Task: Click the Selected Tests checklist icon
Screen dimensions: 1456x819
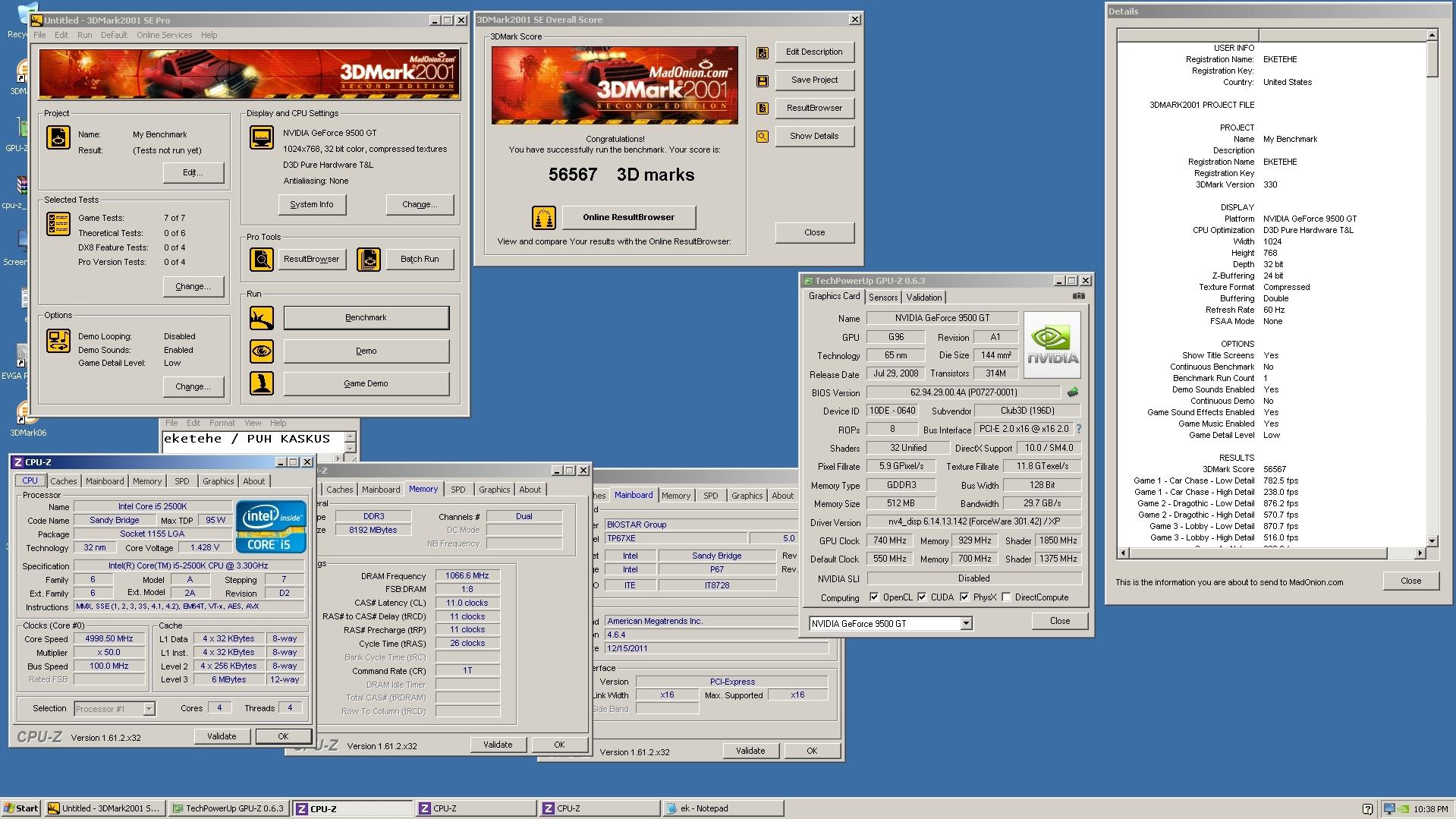Action: click(x=58, y=224)
